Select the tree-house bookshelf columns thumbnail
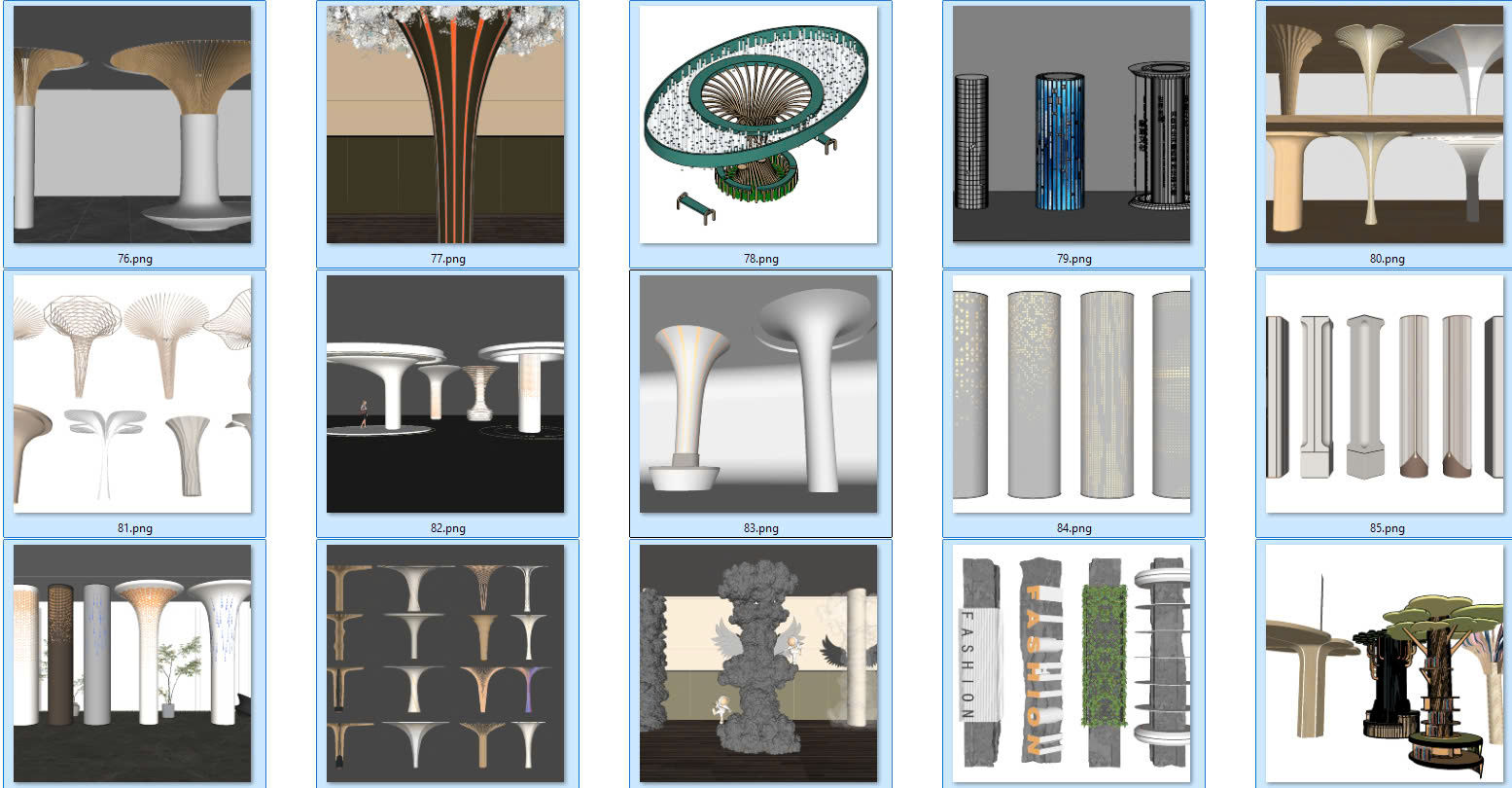The width and height of the screenshot is (1512, 788). point(1385,663)
